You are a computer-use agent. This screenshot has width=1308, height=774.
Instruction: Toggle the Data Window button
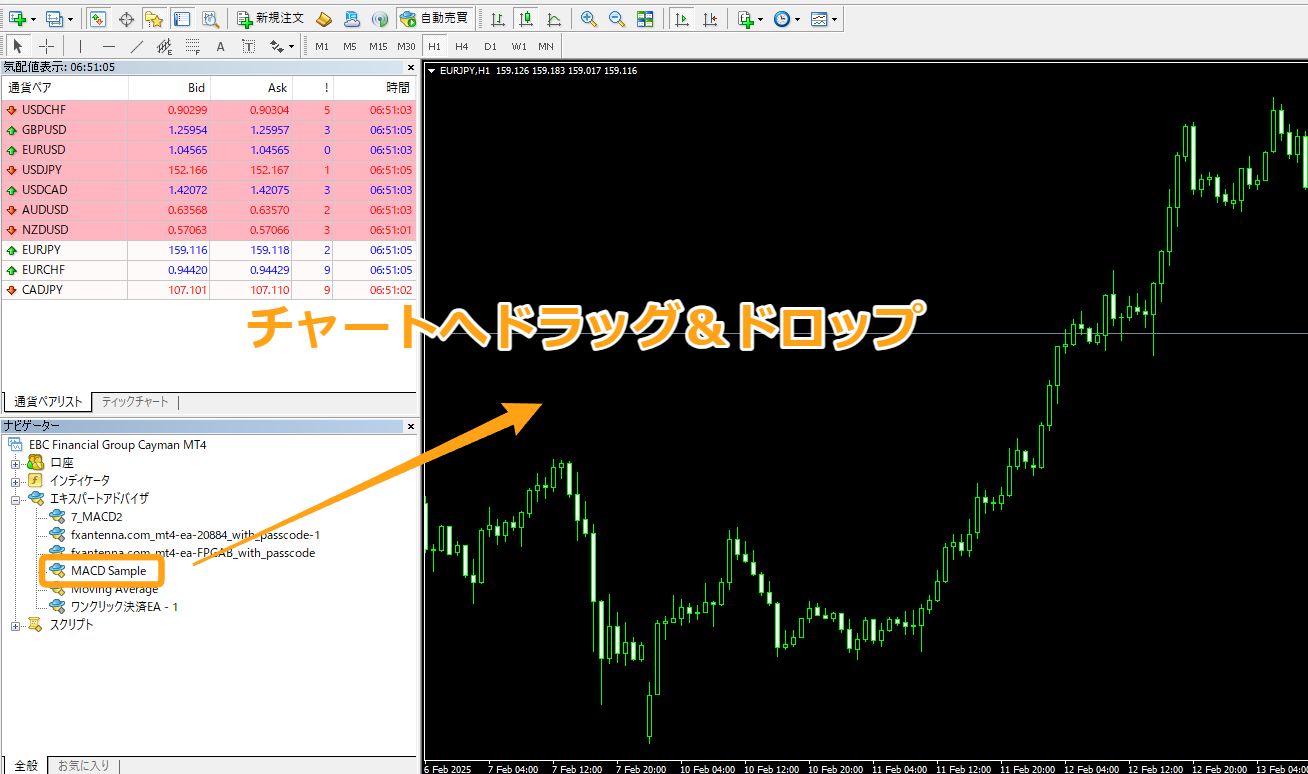tap(126, 18)
